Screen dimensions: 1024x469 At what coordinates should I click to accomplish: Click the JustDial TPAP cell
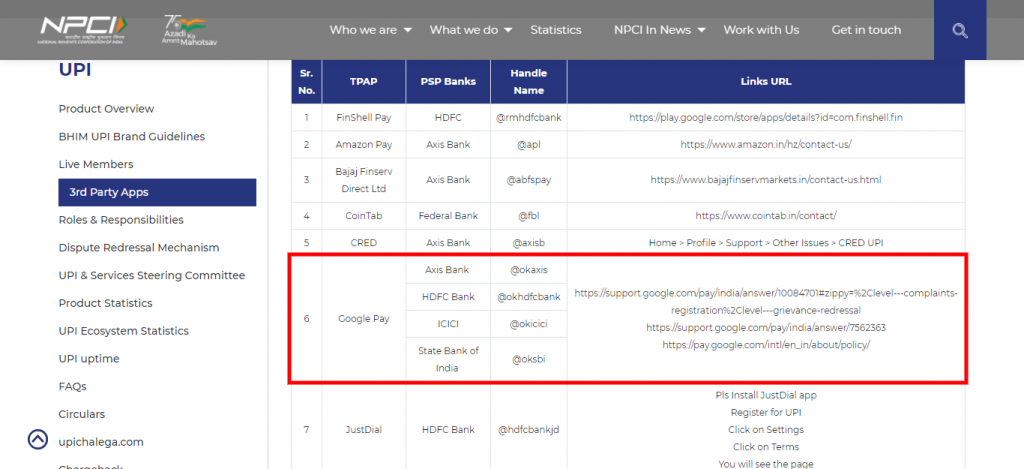pyautogui.click(x=364, y=430)
